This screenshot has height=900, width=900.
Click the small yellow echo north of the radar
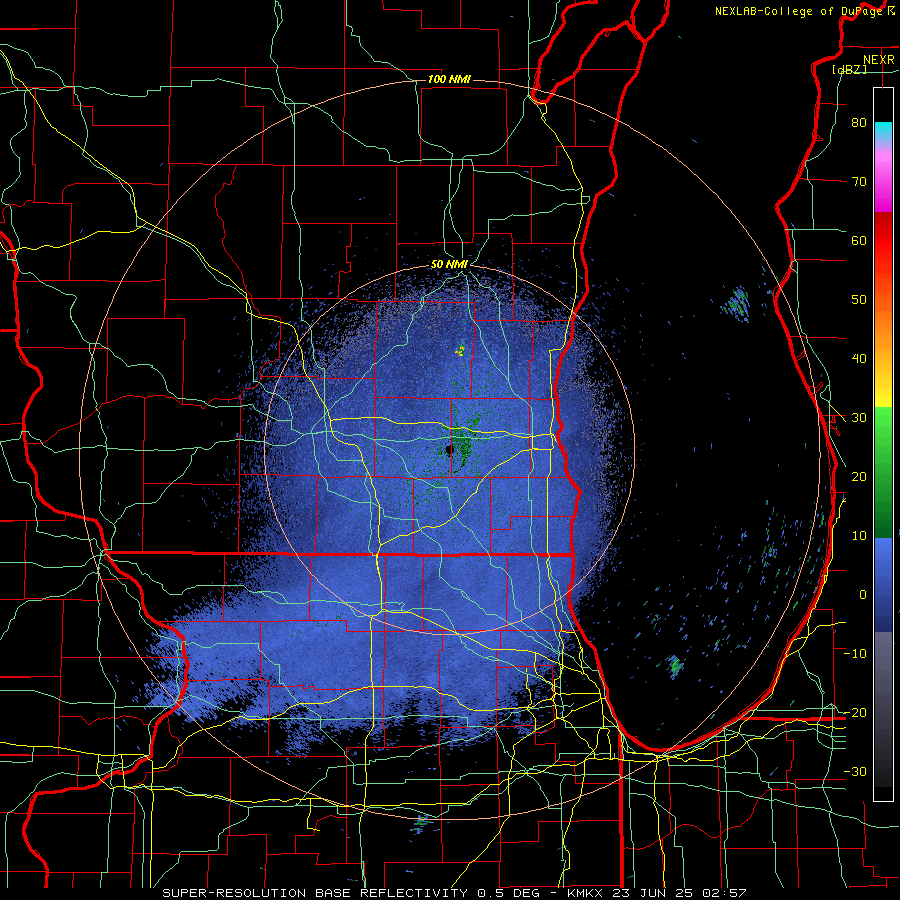(x=460, y=350)
